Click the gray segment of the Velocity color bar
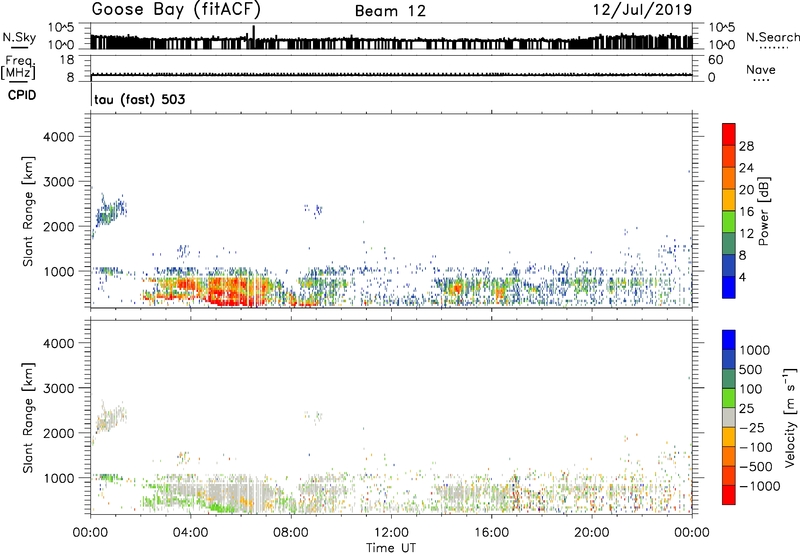Viewport: 800px width, 554px height. (729, 417)
